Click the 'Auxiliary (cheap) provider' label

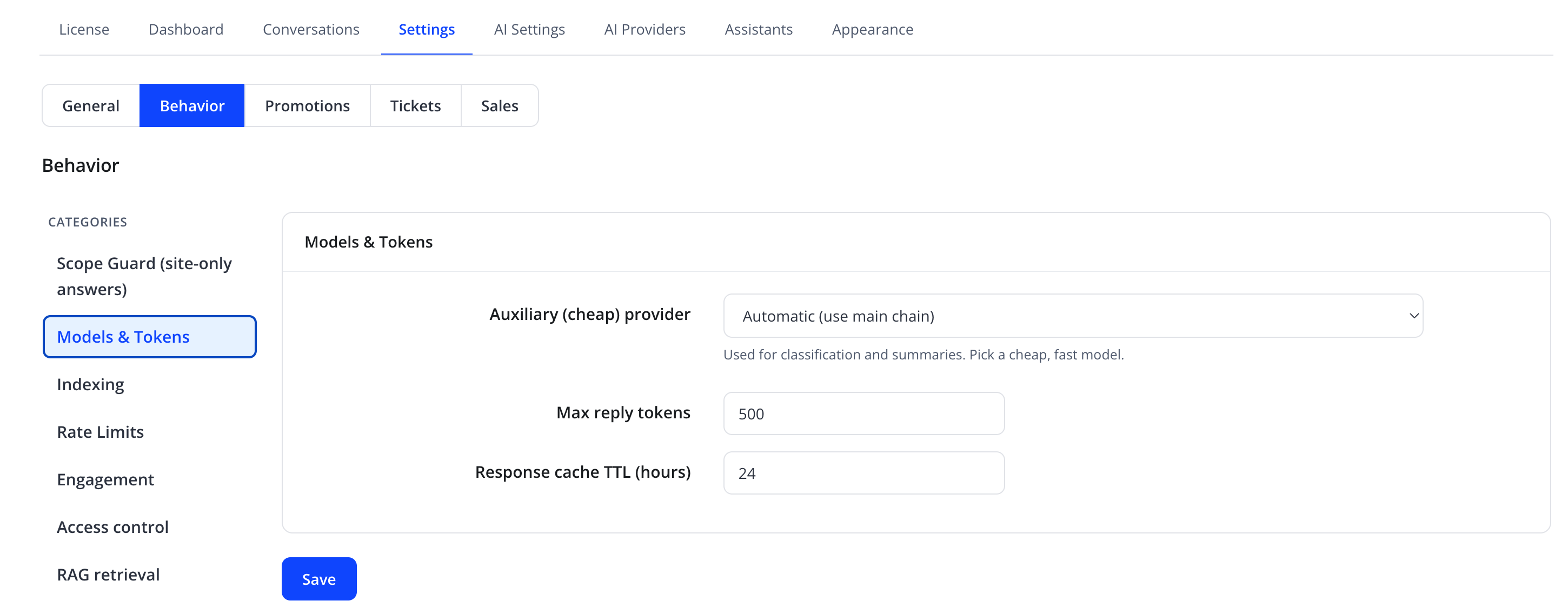590,314
